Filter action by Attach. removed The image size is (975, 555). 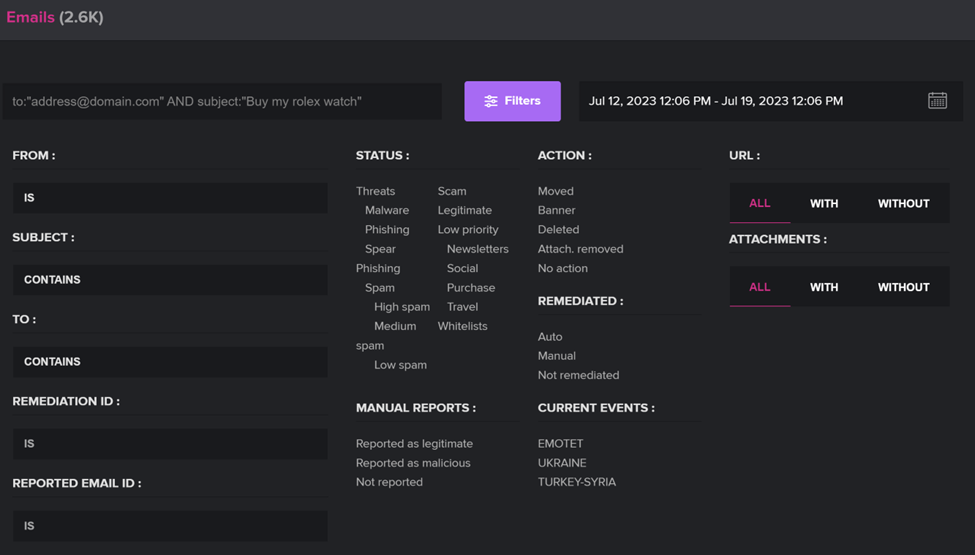580,249
